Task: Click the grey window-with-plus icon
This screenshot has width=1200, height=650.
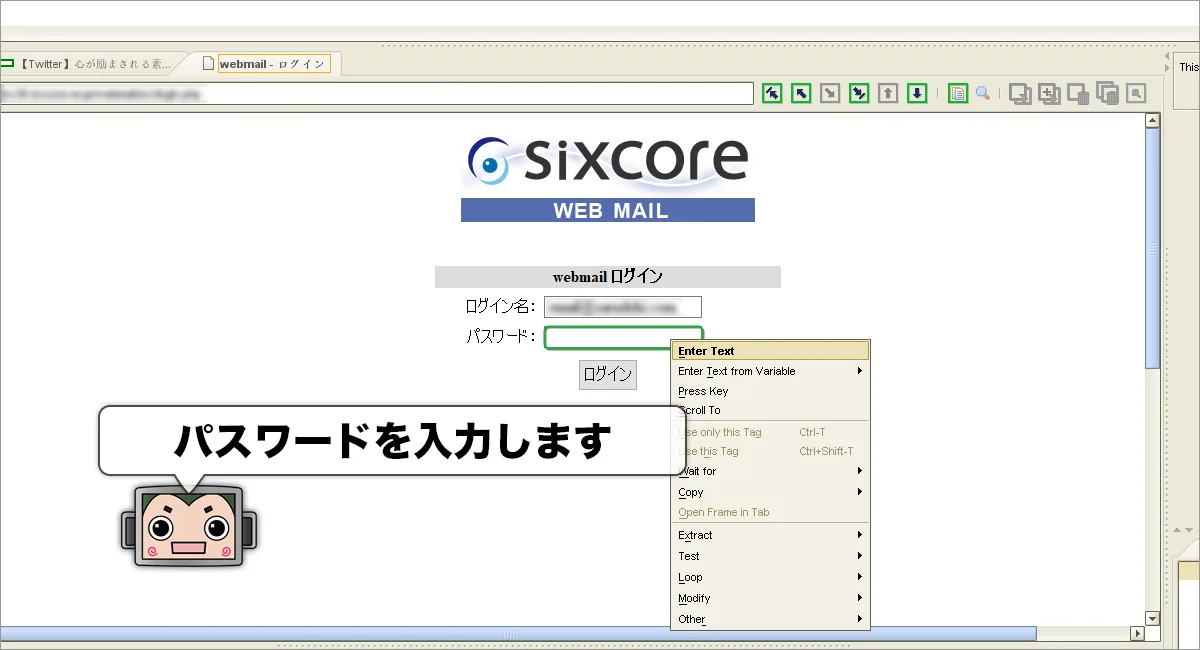Action: pyautogui.click(x=1049, y=94)
